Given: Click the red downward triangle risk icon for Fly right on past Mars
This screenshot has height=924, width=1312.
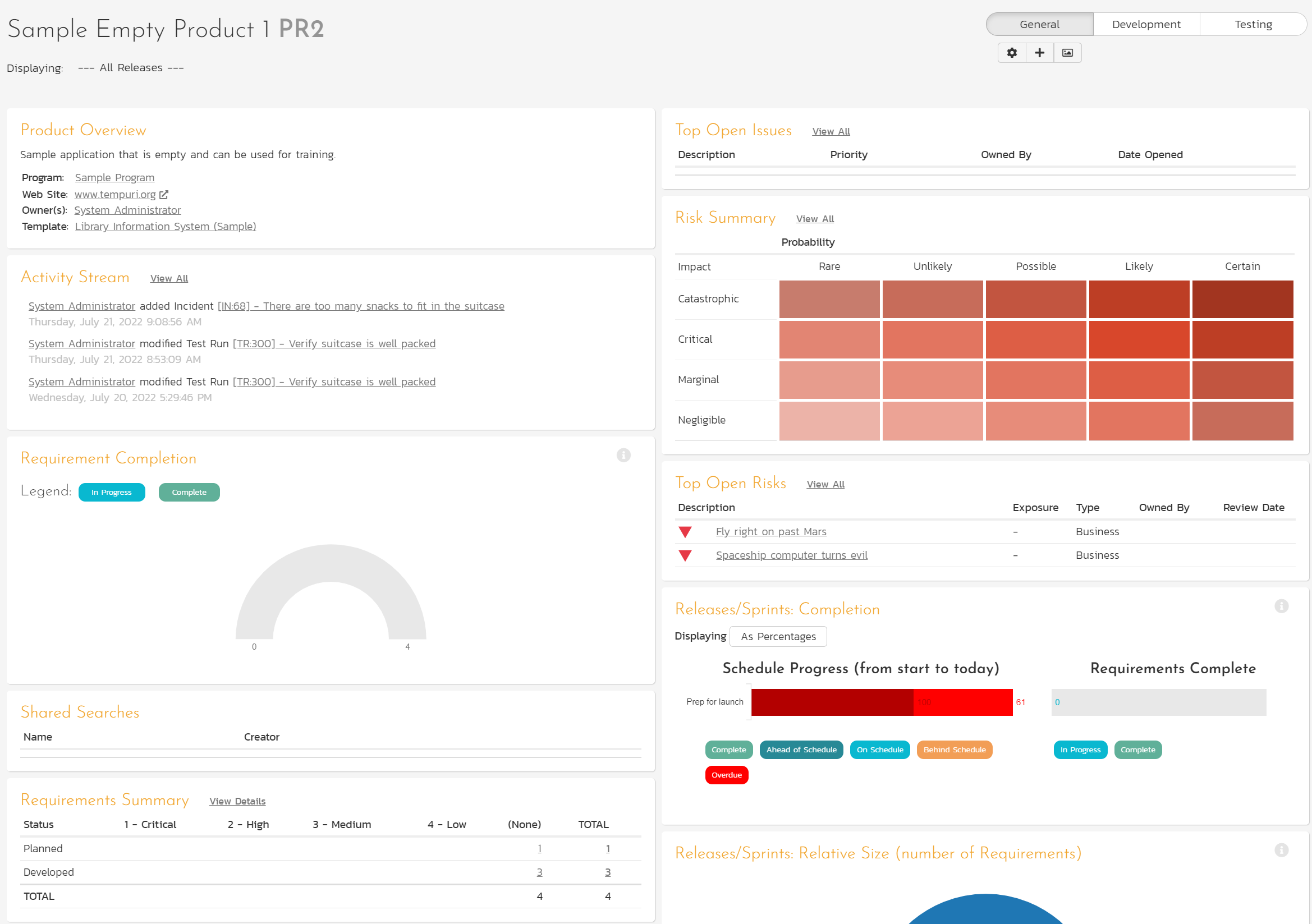Looking at the screenshot, I should click(x=684, y=531).
